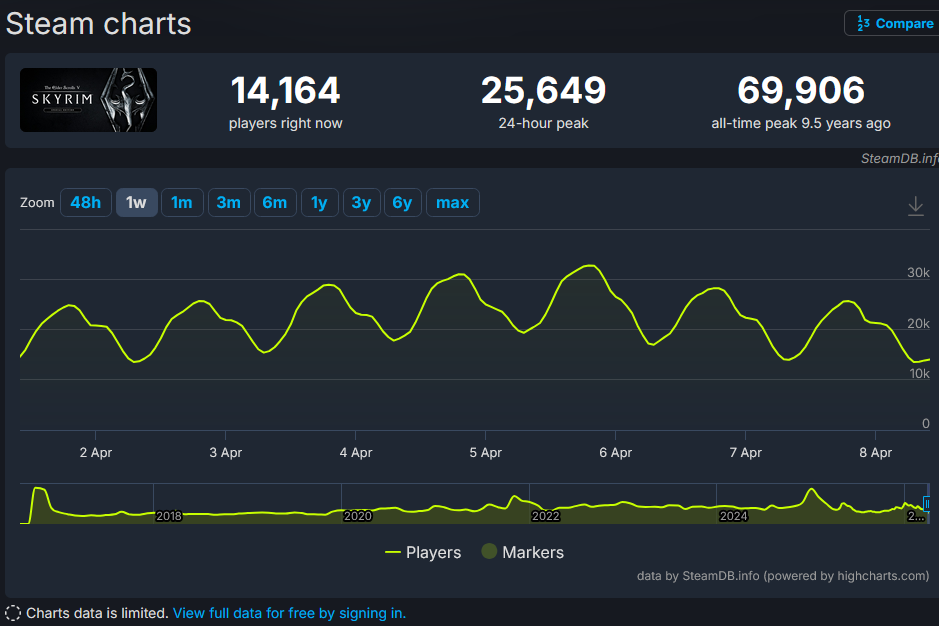This screenshot has width=939, height=626.
Task: Select the 3m zoom range
Action: [x=229, y=202]
